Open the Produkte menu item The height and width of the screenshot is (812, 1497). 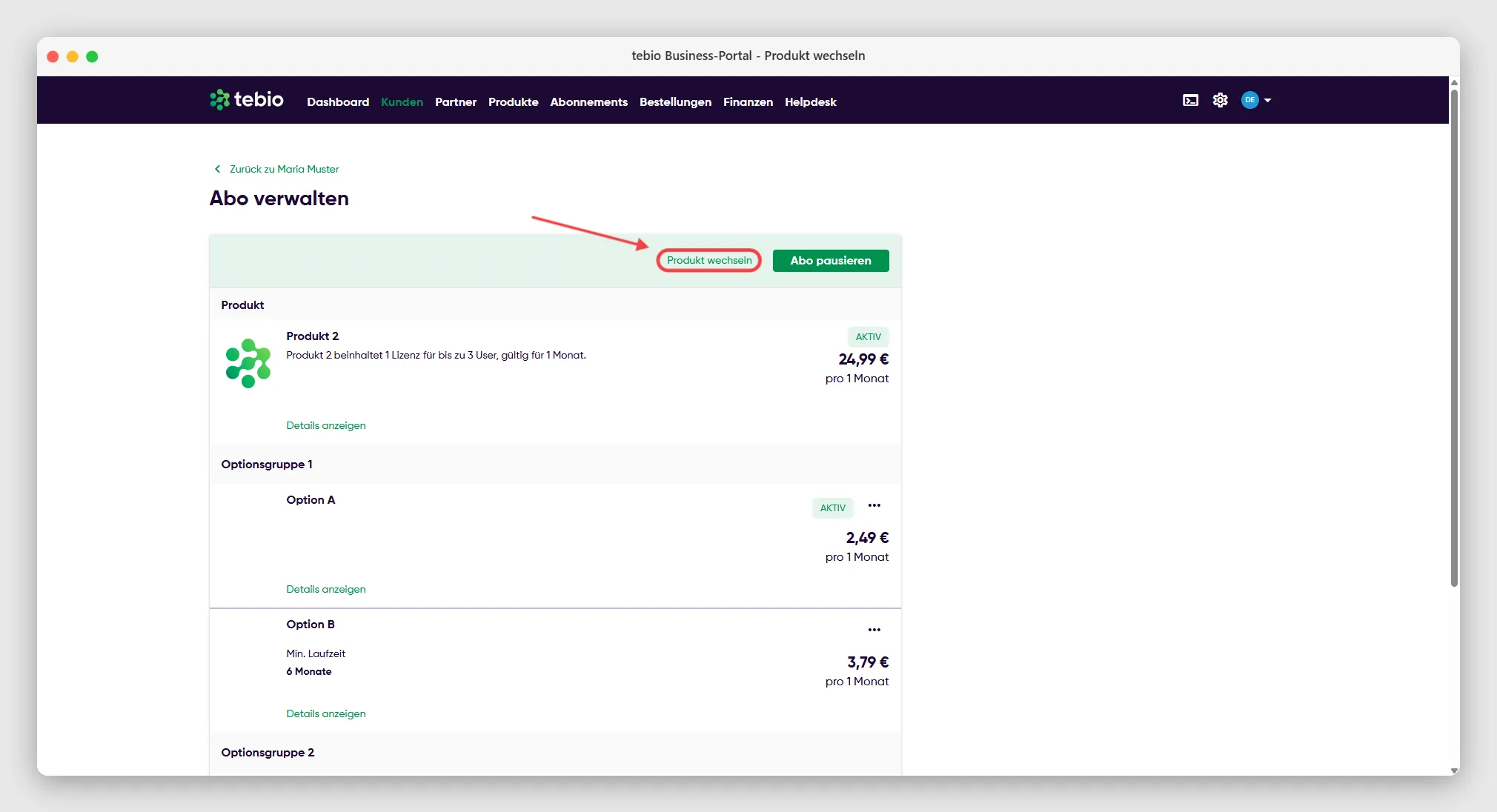513,101
